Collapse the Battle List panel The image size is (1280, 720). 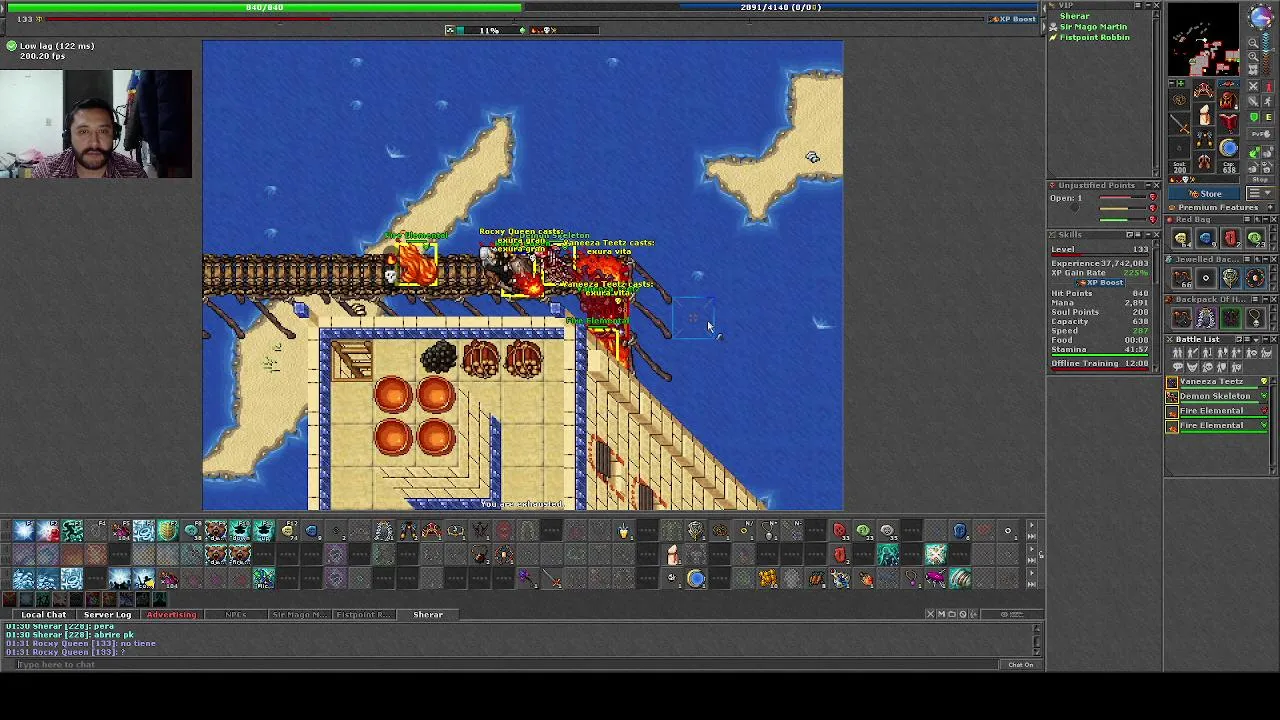(x=1266, y=339)
